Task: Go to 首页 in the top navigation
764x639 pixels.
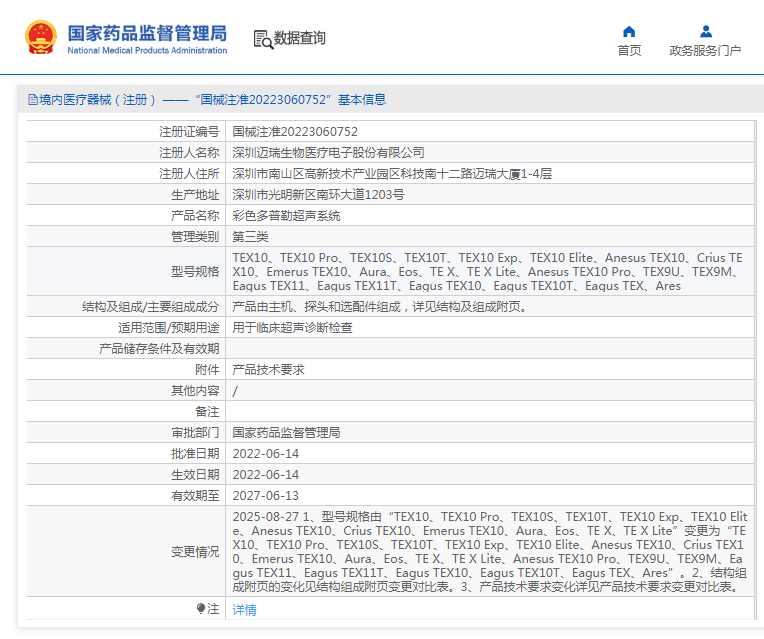Action: (629, 51)
